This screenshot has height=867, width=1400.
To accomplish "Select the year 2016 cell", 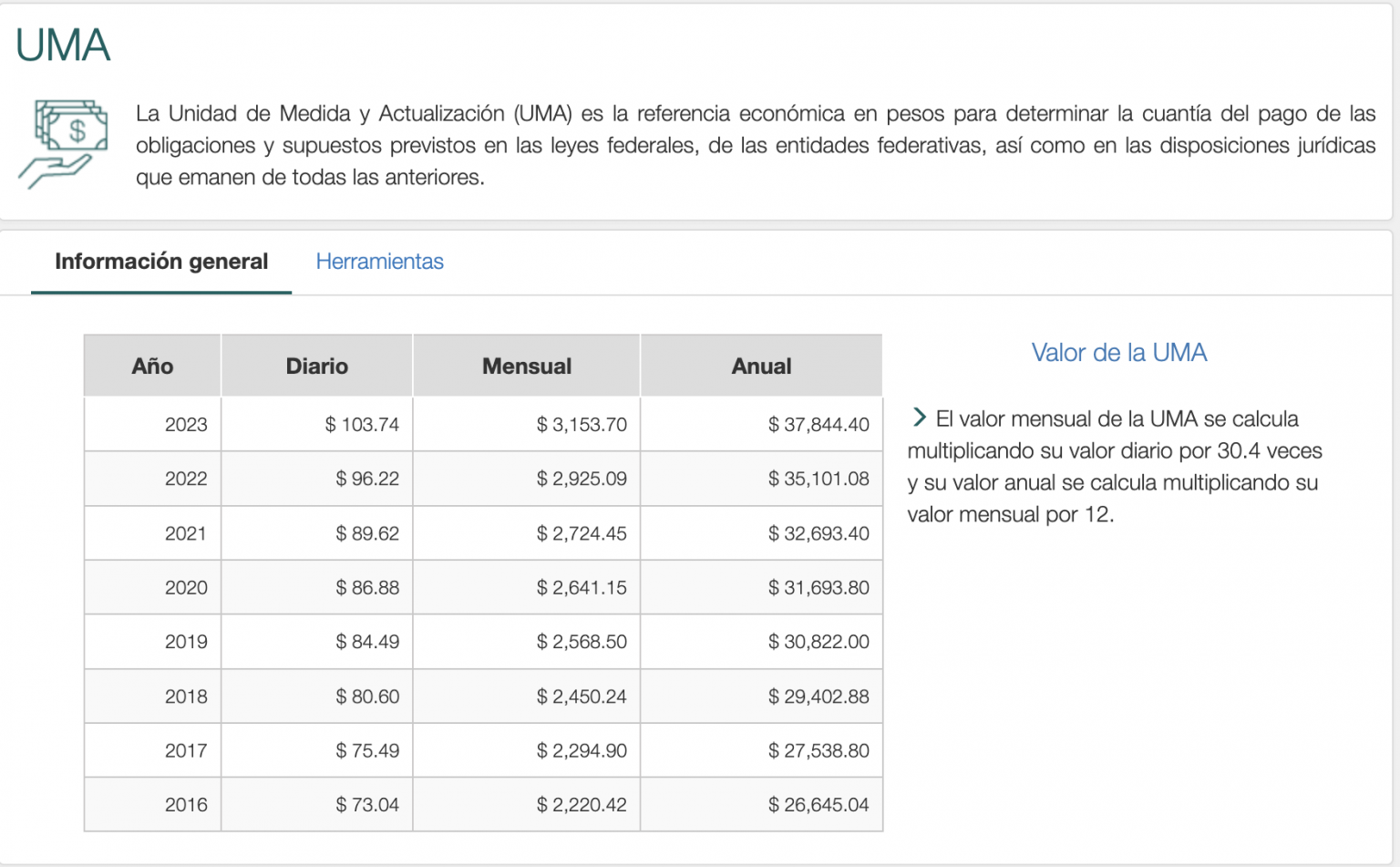I will click(x=187, y=804).
